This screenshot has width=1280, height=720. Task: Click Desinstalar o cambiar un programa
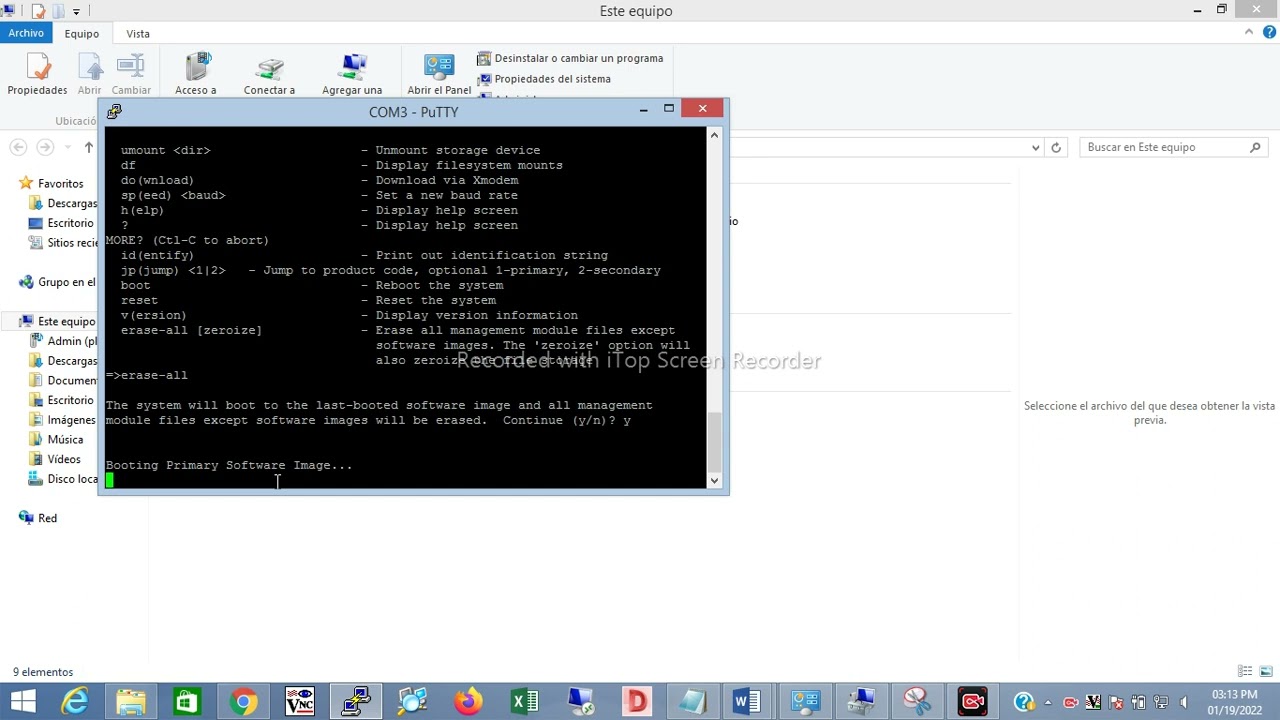(570, 58)
